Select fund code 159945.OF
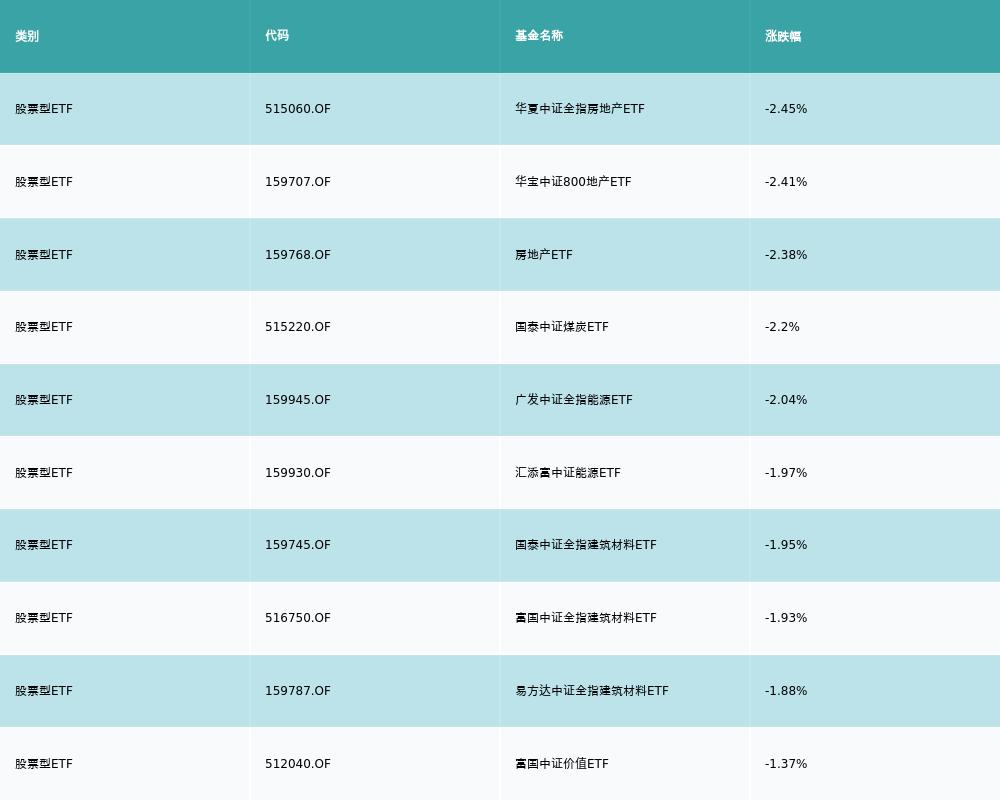Image resolution: width=1000 pixels, height=800 pixels. [298, 400]
